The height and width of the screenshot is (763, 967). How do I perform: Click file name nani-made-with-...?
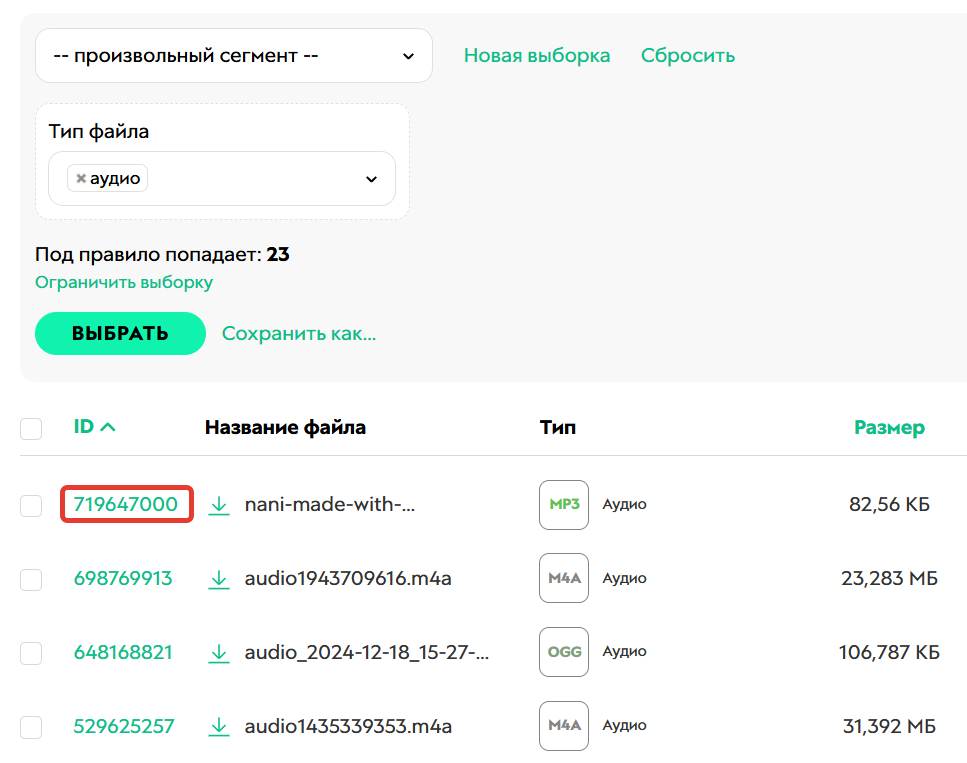(330, 504)
